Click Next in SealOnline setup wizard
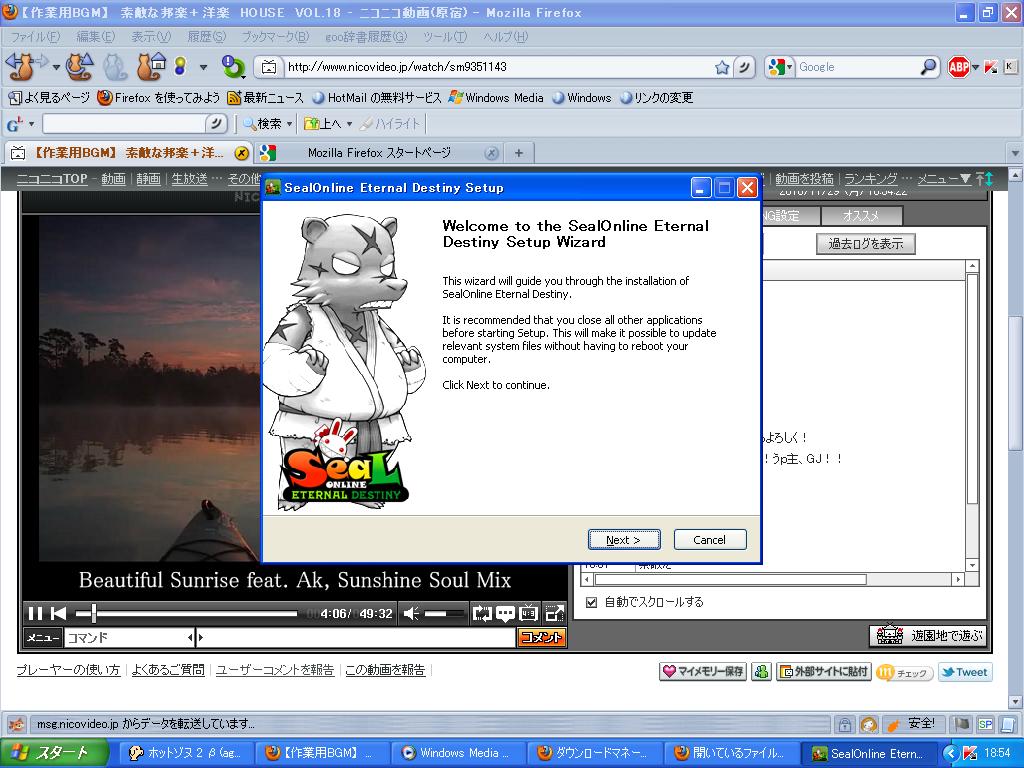The height and width of the screenshot is (768, 1024). (x=624, y=539)
